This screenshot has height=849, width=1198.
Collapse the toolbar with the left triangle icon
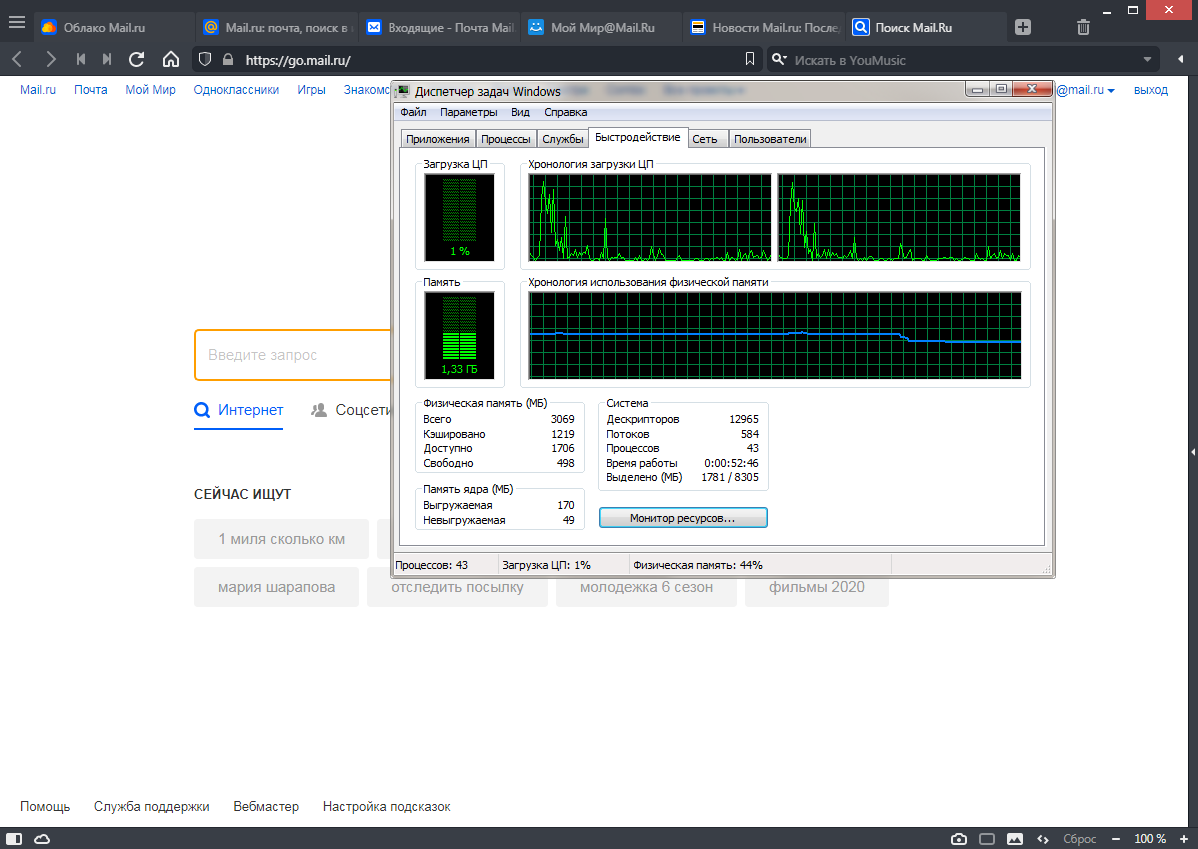pyautogui.click(x=1180, y=60)
